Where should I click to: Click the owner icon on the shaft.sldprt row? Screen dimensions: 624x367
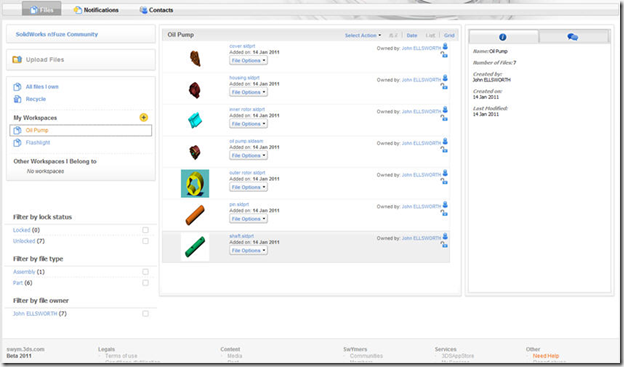pos(445,236)
